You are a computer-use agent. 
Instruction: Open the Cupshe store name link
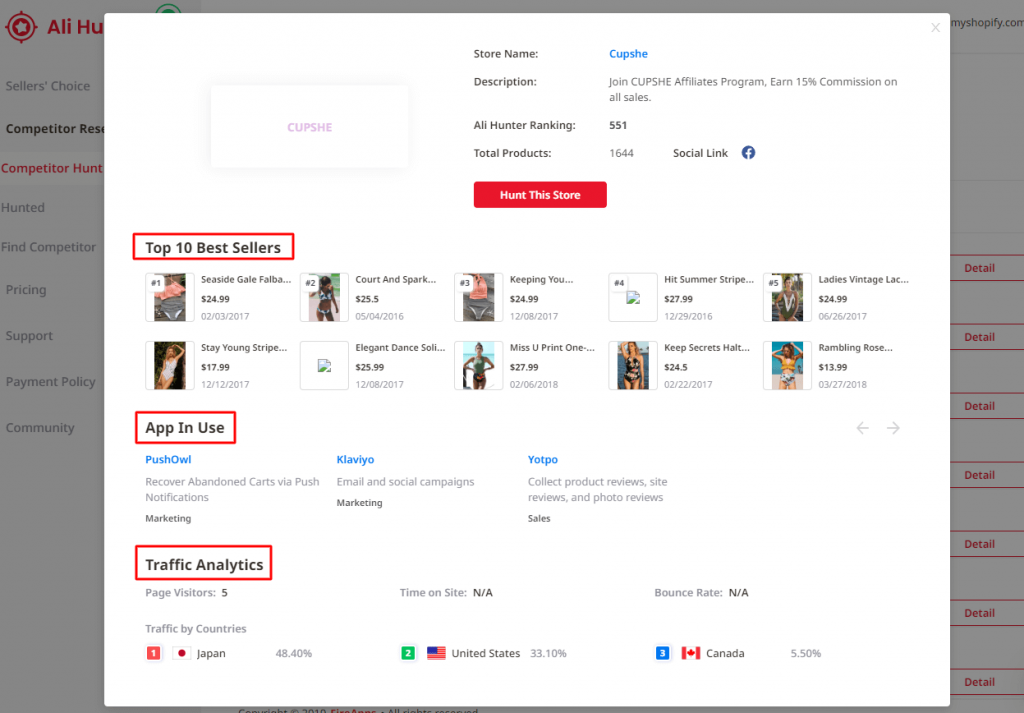[x=628, y=54]
